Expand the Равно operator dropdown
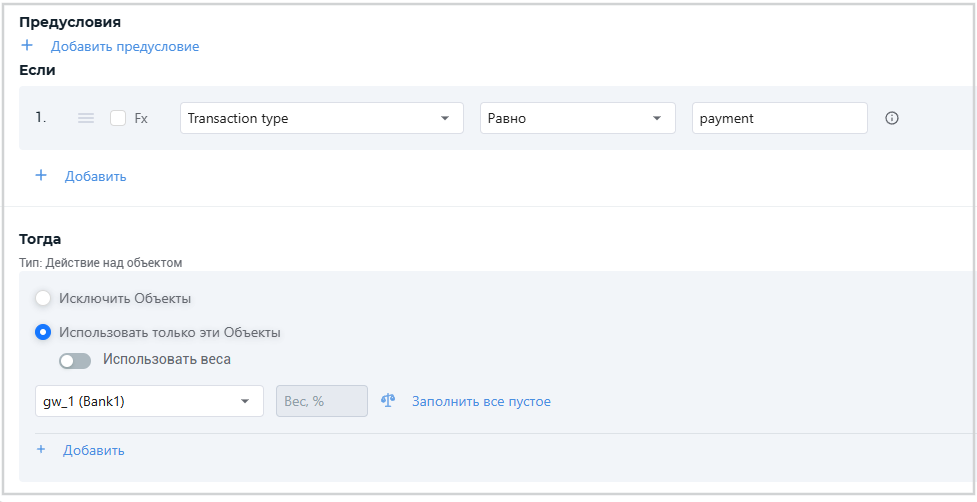This screenshot has height=502, width=977. coord(576,118)
